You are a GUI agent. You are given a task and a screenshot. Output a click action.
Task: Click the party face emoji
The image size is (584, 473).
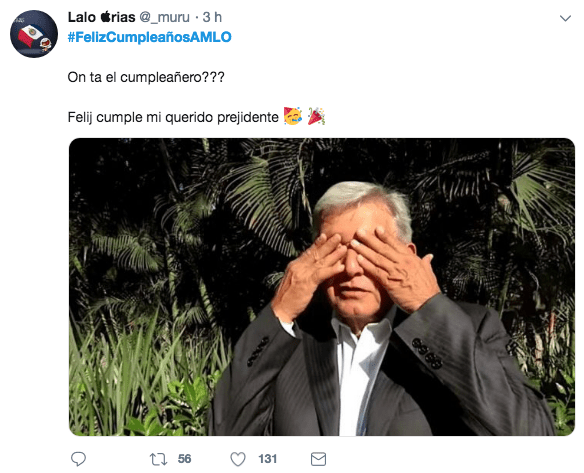(x=293, y=116)
